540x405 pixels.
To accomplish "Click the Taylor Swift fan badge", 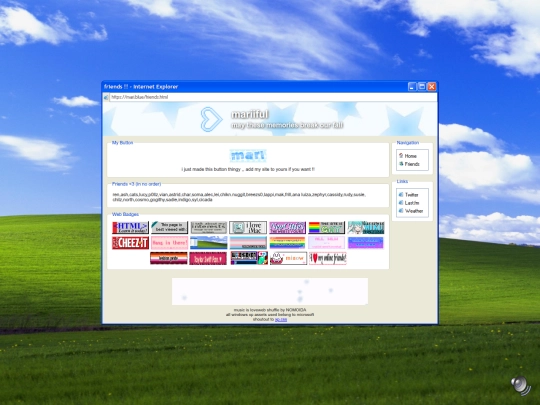I will click(208, 258).
